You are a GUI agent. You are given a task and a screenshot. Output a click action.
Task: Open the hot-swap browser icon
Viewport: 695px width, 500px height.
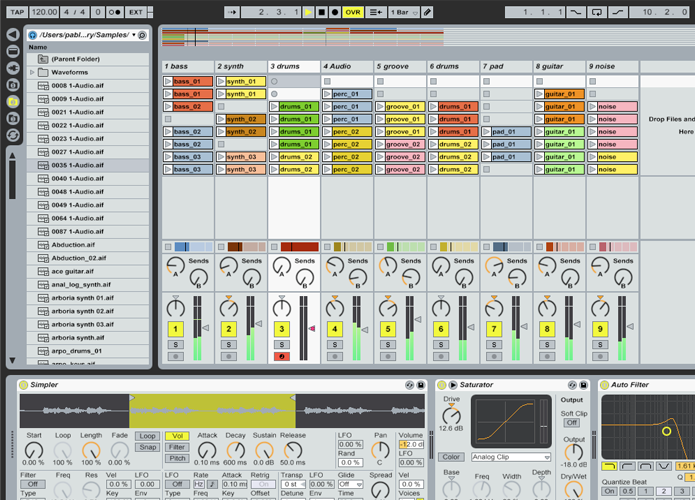[13, 135]
